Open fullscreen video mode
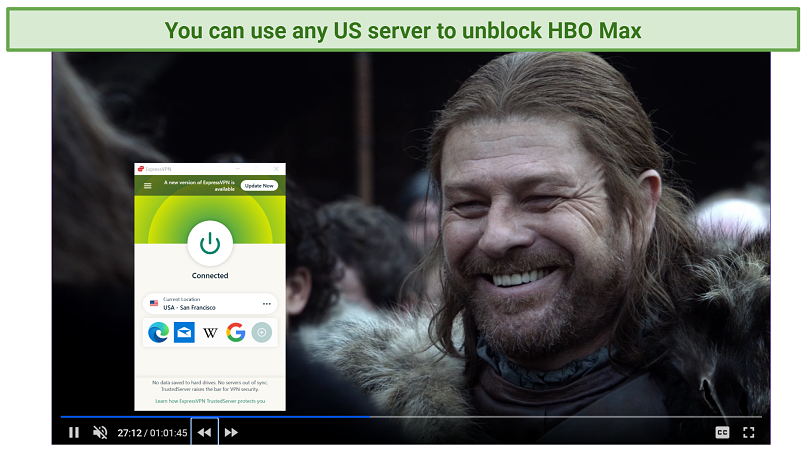 tap(748, 433)
